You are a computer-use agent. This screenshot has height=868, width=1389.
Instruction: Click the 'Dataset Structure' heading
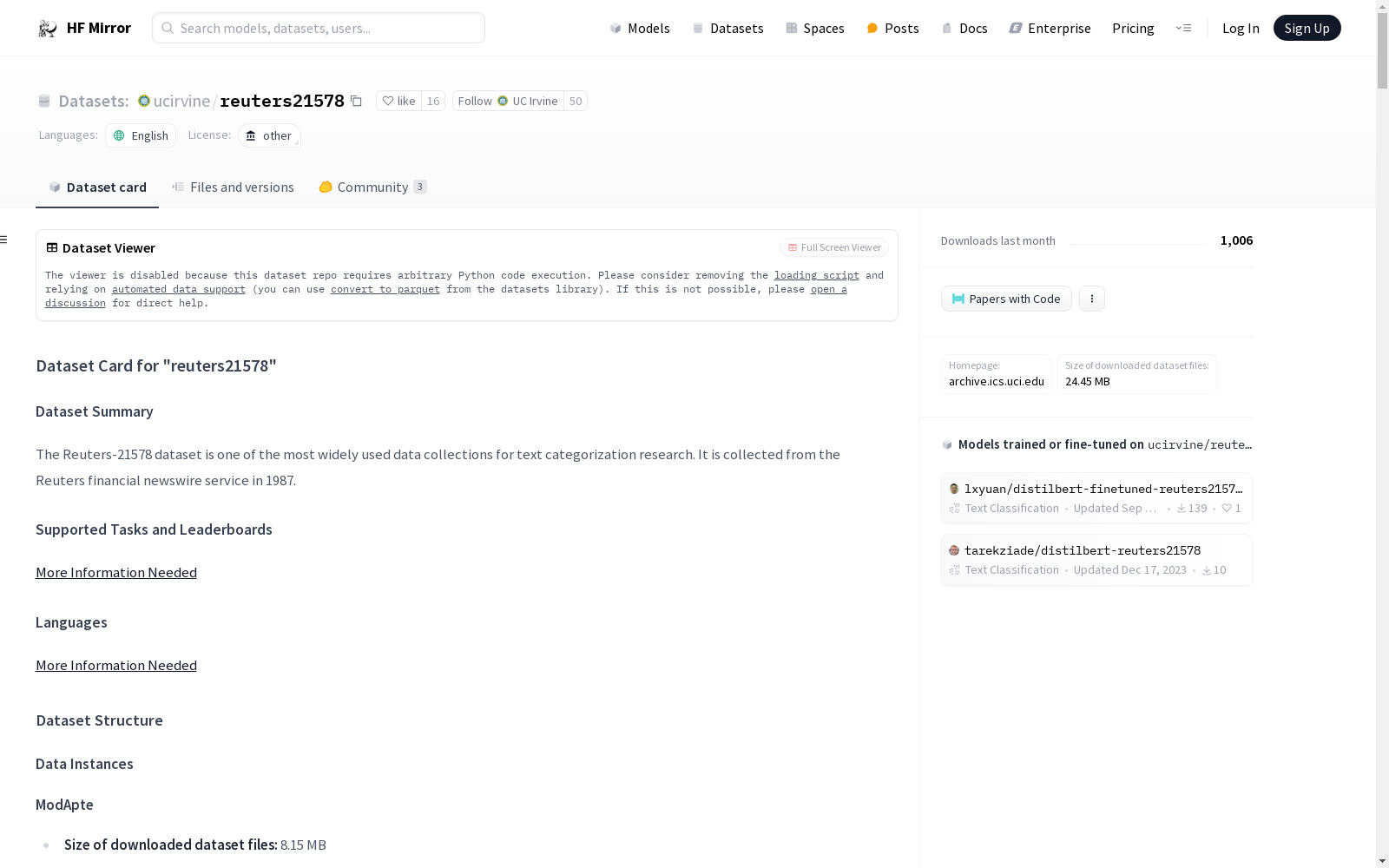(x=99, y=720)
